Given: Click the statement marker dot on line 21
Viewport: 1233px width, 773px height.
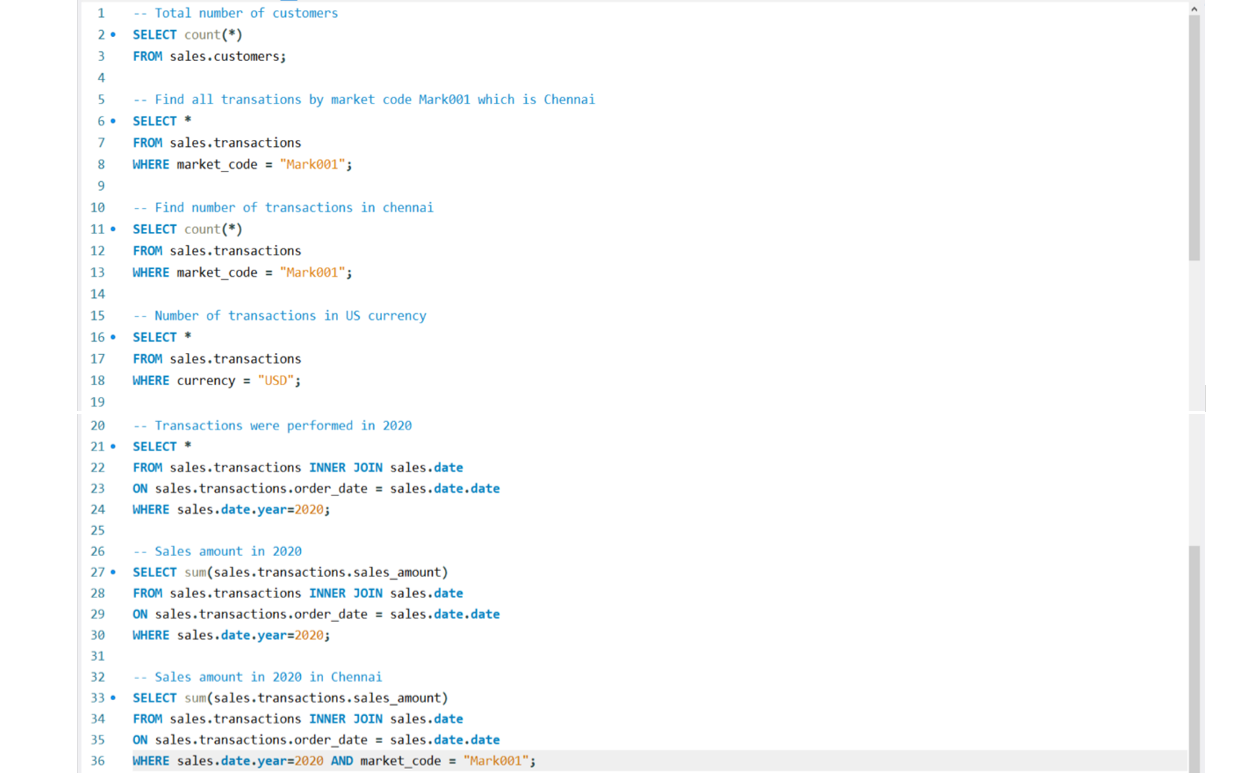Looking at the screenshot, I should point(113,446).
